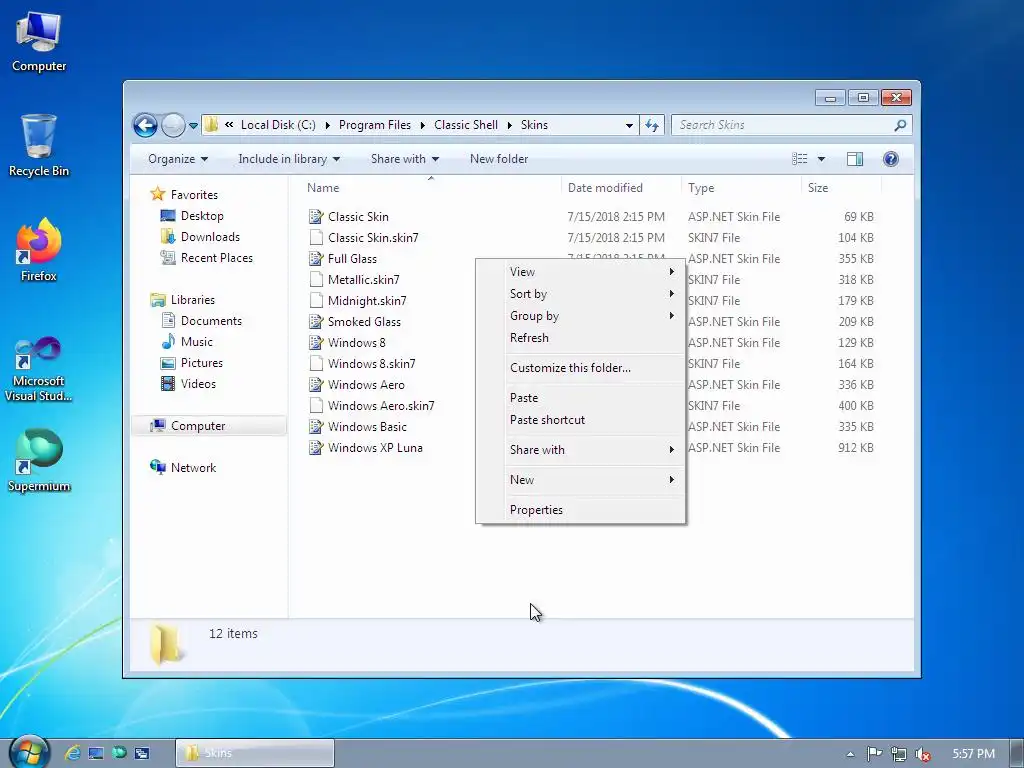Choose Paste from the context menu
The height and width of the screenshot is (768, 1024).
pyautogui.click(x=581, y=398)
